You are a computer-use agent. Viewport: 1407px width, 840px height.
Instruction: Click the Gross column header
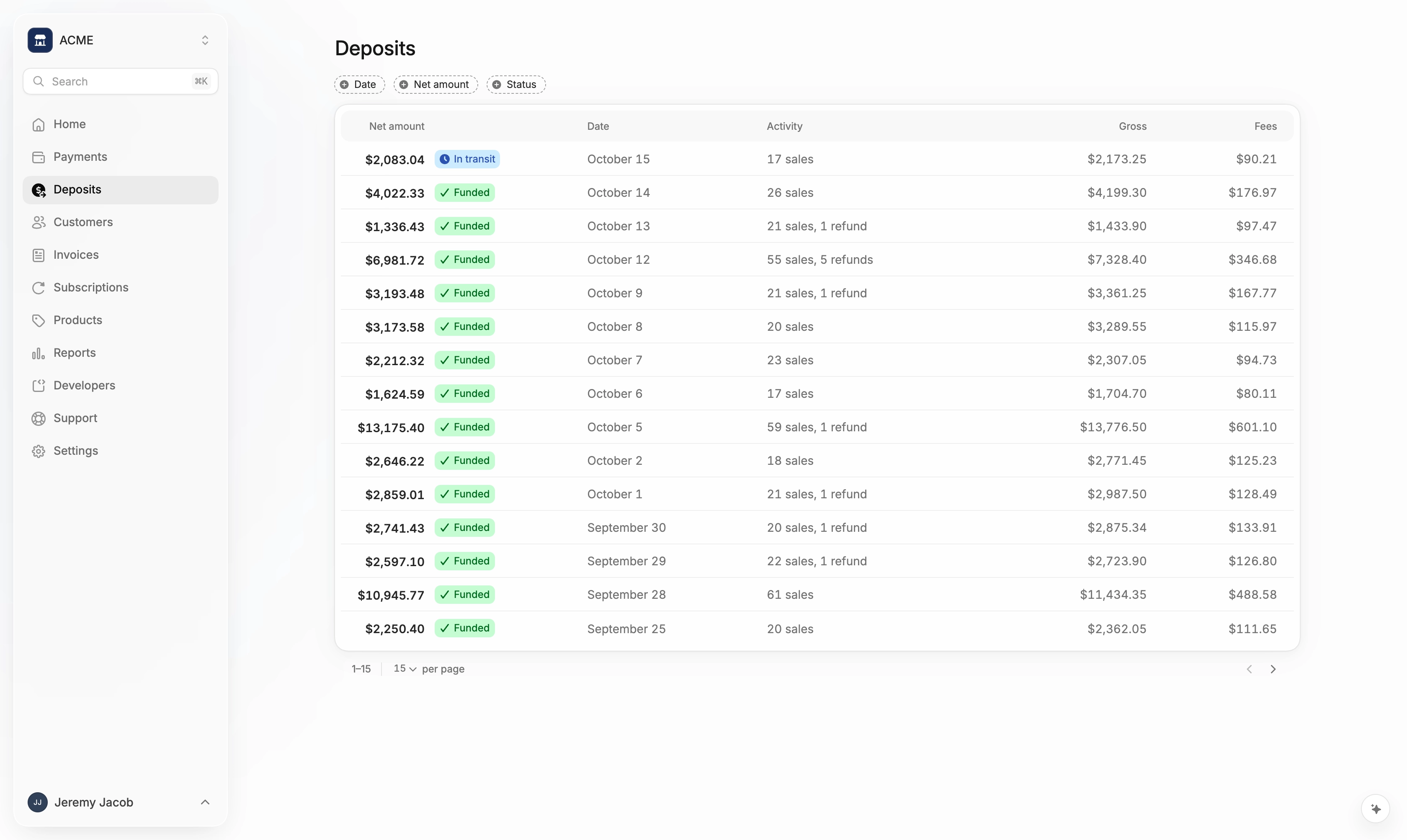[x=1132, y=126]
